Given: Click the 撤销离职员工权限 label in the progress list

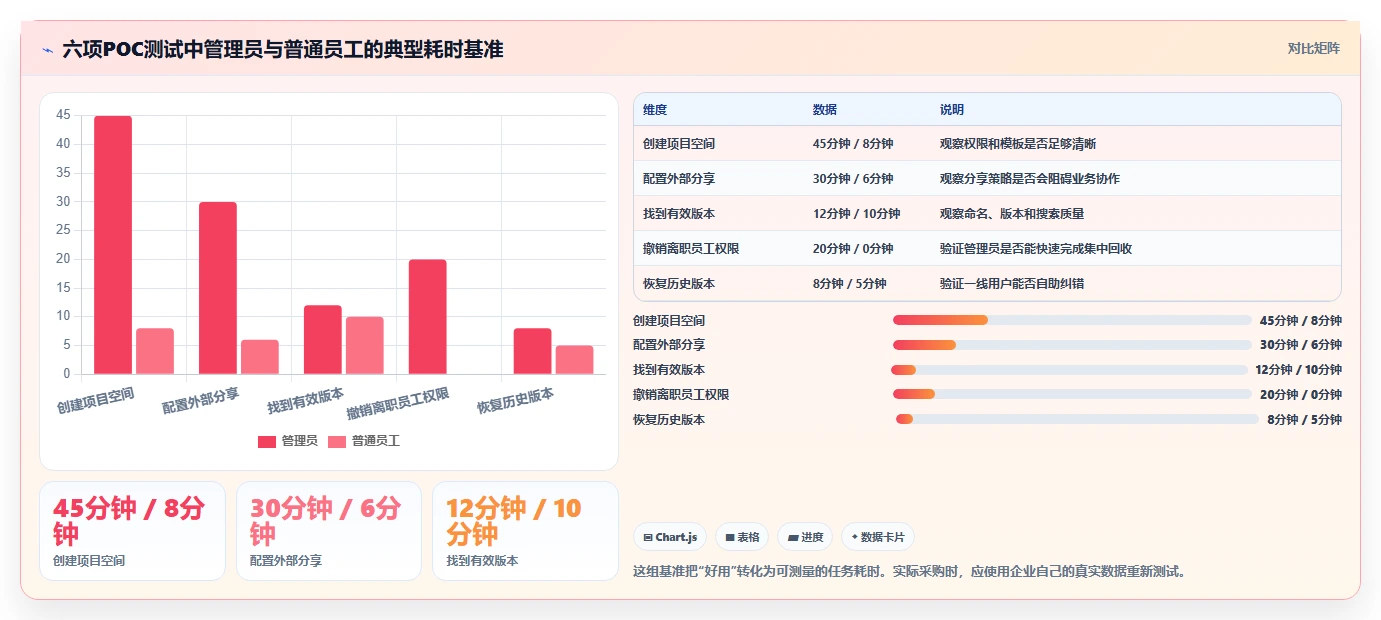Looking at the screenshot, I should [681, 395].
